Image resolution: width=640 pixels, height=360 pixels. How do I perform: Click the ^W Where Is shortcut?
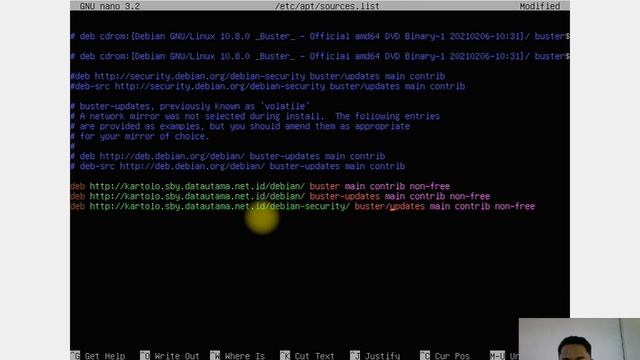238,356
